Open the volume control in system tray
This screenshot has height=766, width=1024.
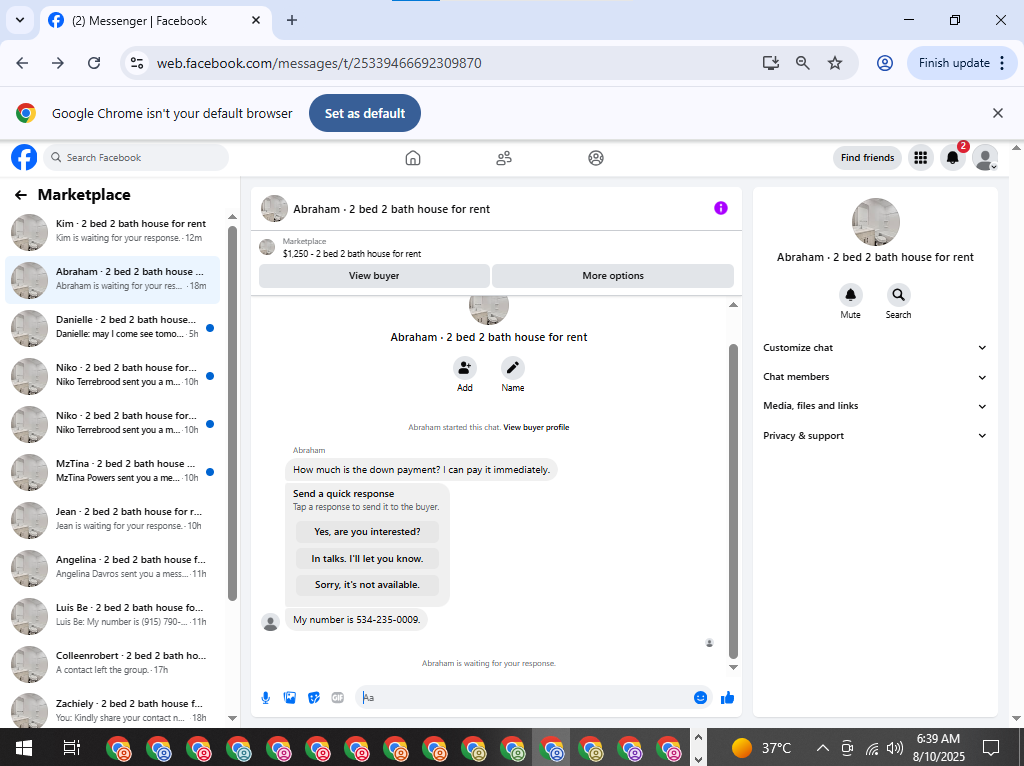pos(895,748)
